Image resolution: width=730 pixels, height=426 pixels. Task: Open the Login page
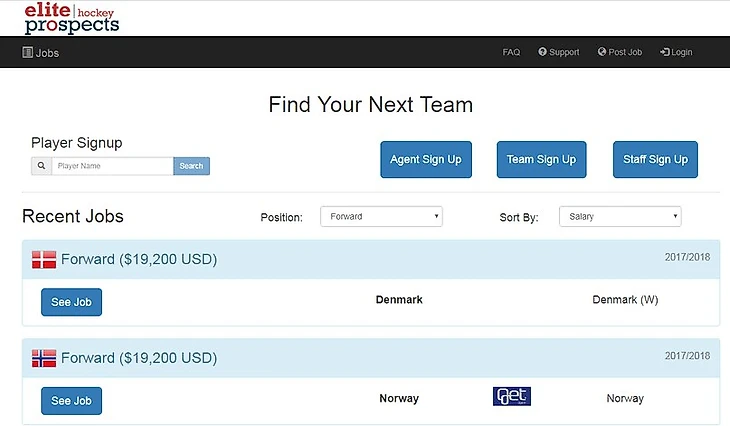(676, 52)
